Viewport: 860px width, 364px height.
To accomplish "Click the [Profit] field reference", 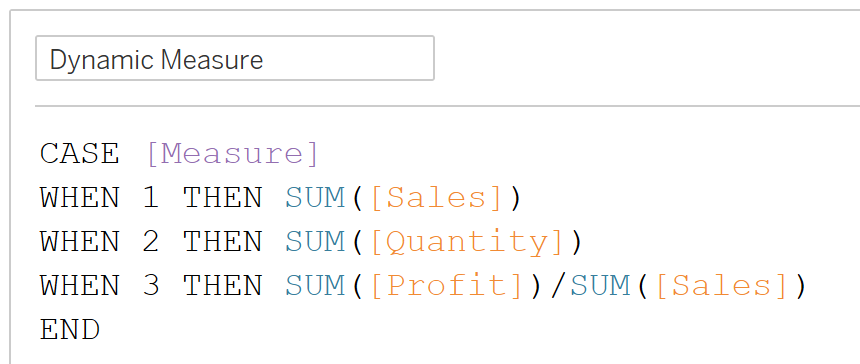I will (447, 286).
